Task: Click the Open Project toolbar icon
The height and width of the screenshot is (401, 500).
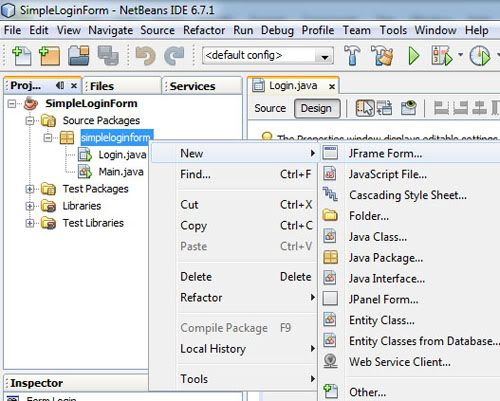Action: 79,55
